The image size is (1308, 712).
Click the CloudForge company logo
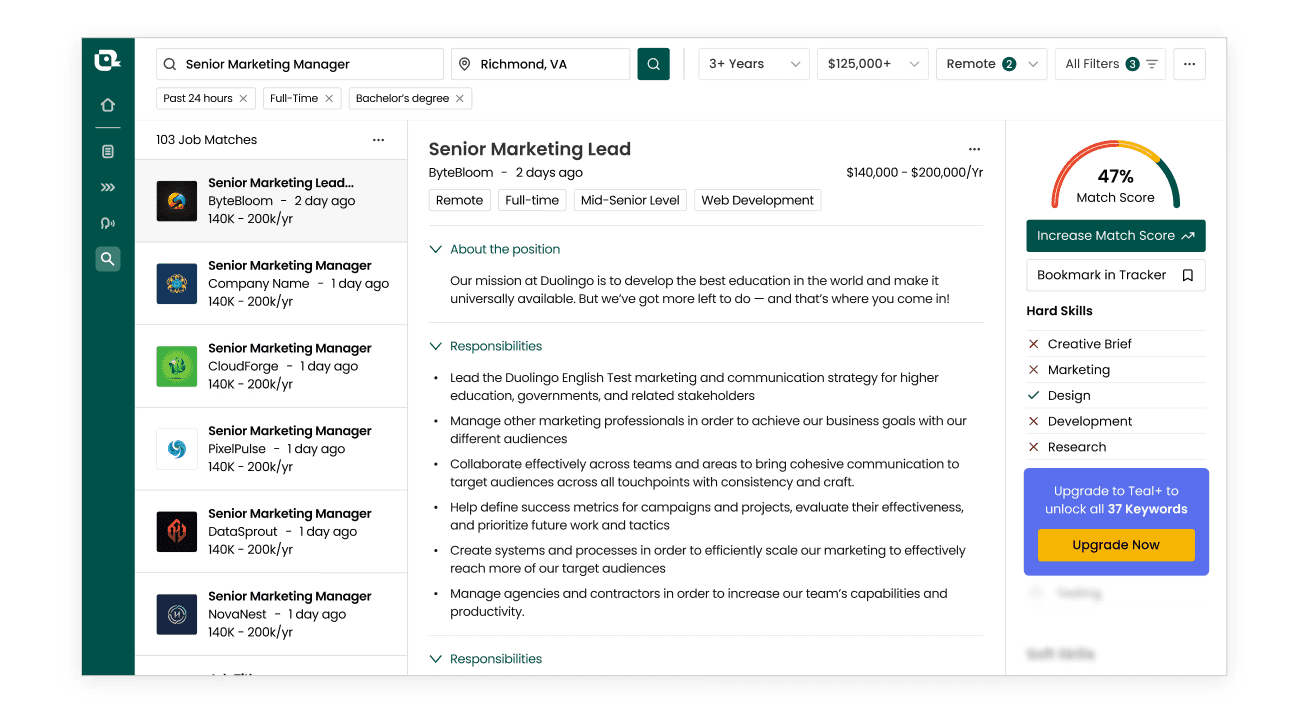177,367
